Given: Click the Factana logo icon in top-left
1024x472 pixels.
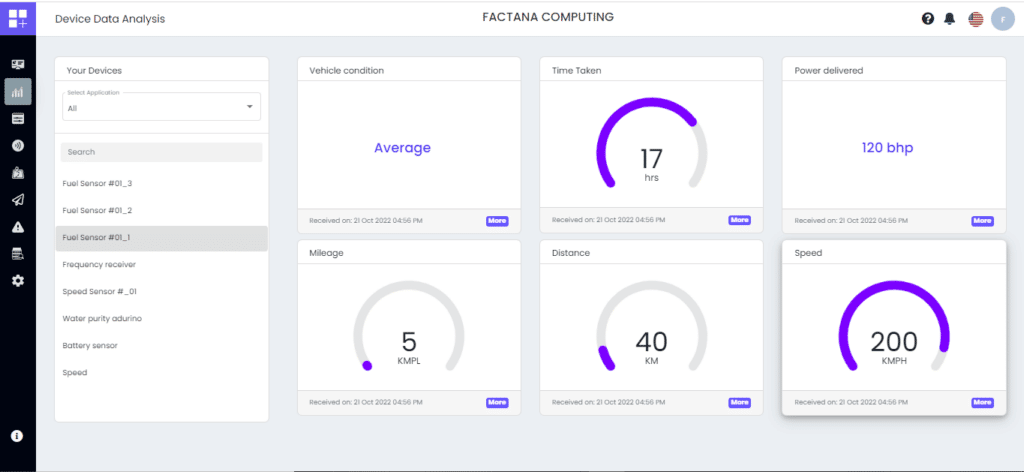Looking at the screenshot, I should point(18,18).
